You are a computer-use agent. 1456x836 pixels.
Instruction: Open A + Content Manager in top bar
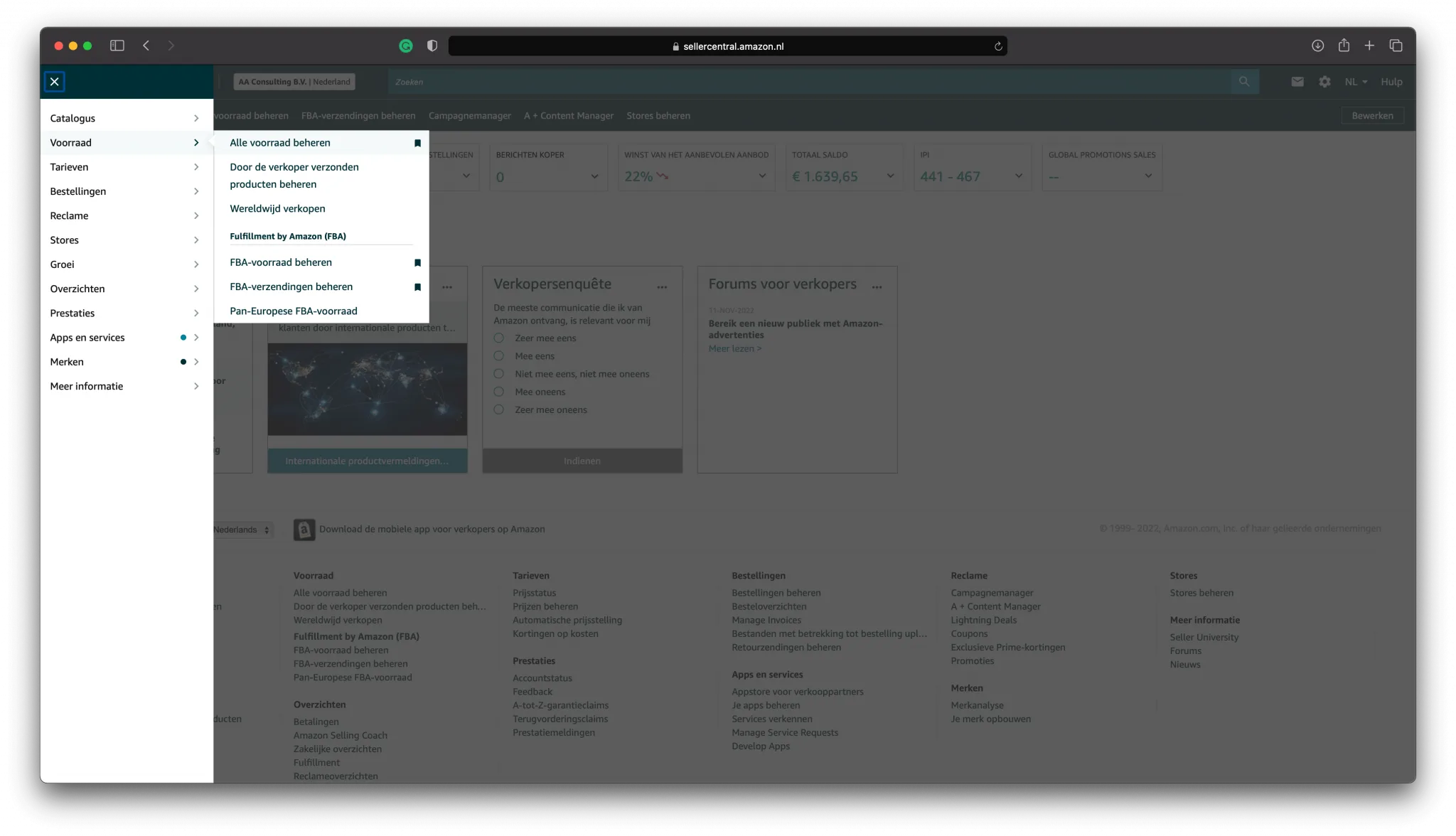[x=569, y=116]
